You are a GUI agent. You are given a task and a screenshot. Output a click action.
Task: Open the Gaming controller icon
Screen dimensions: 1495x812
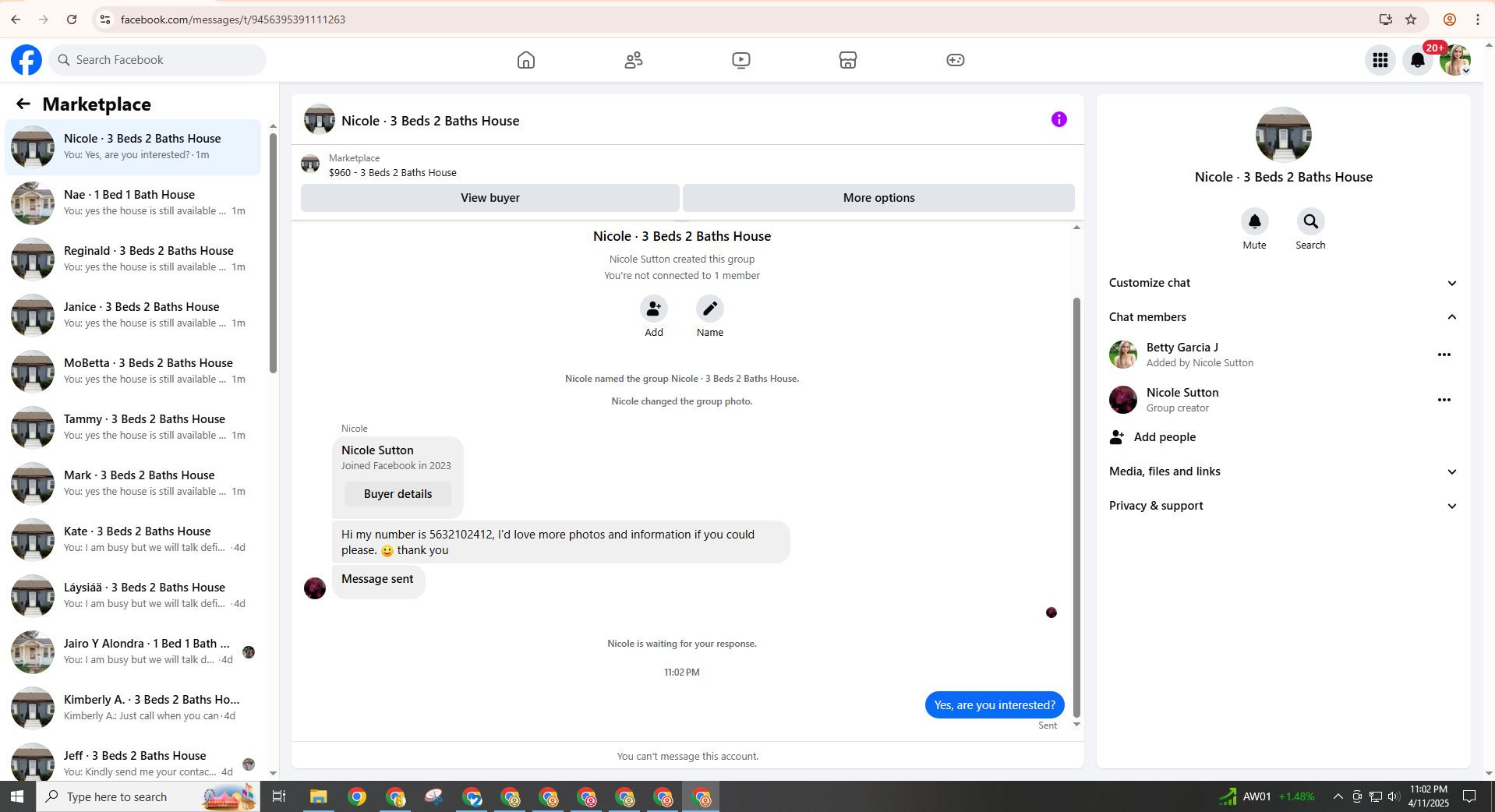[956, 60]
